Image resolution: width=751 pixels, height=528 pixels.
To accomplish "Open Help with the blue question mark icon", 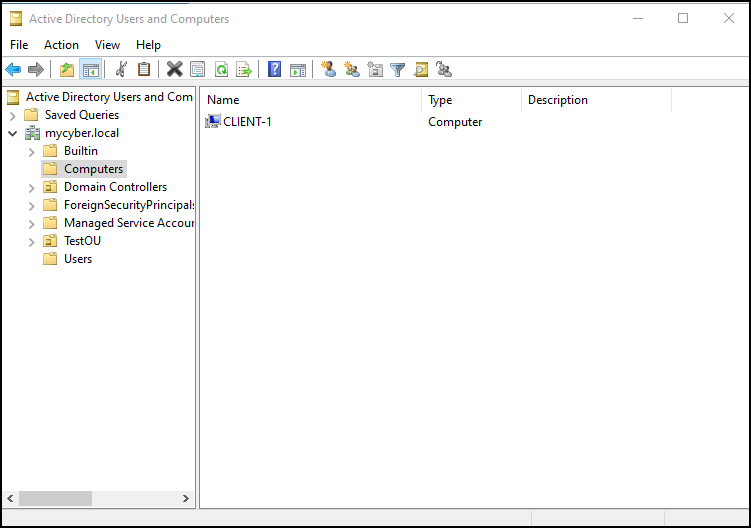I will (274, 70).
